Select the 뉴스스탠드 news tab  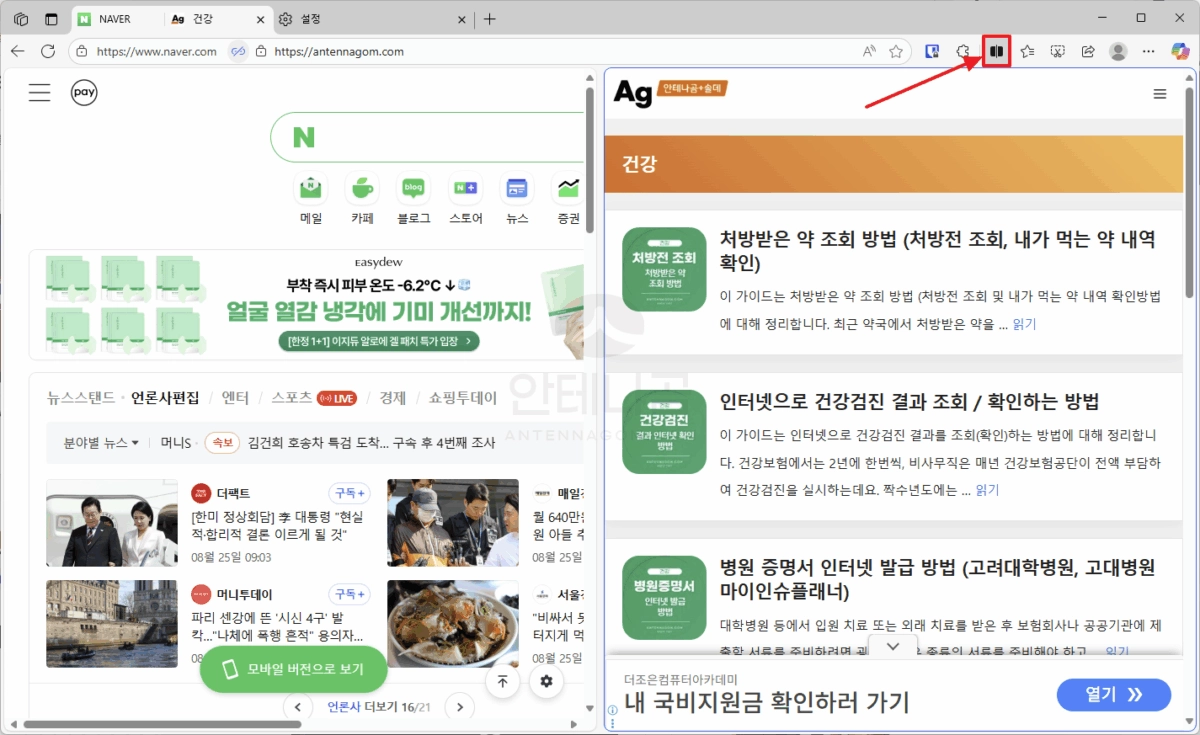81,398
